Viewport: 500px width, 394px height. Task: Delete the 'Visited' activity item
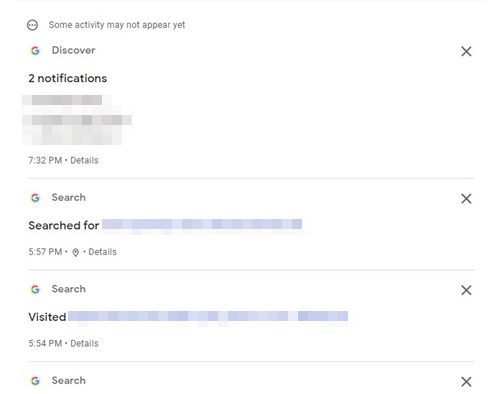[466, 290]
